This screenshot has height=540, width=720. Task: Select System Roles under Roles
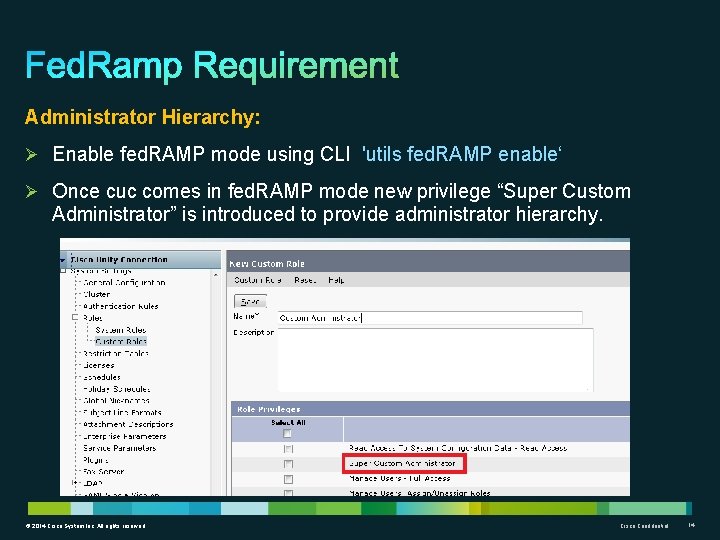121,330
